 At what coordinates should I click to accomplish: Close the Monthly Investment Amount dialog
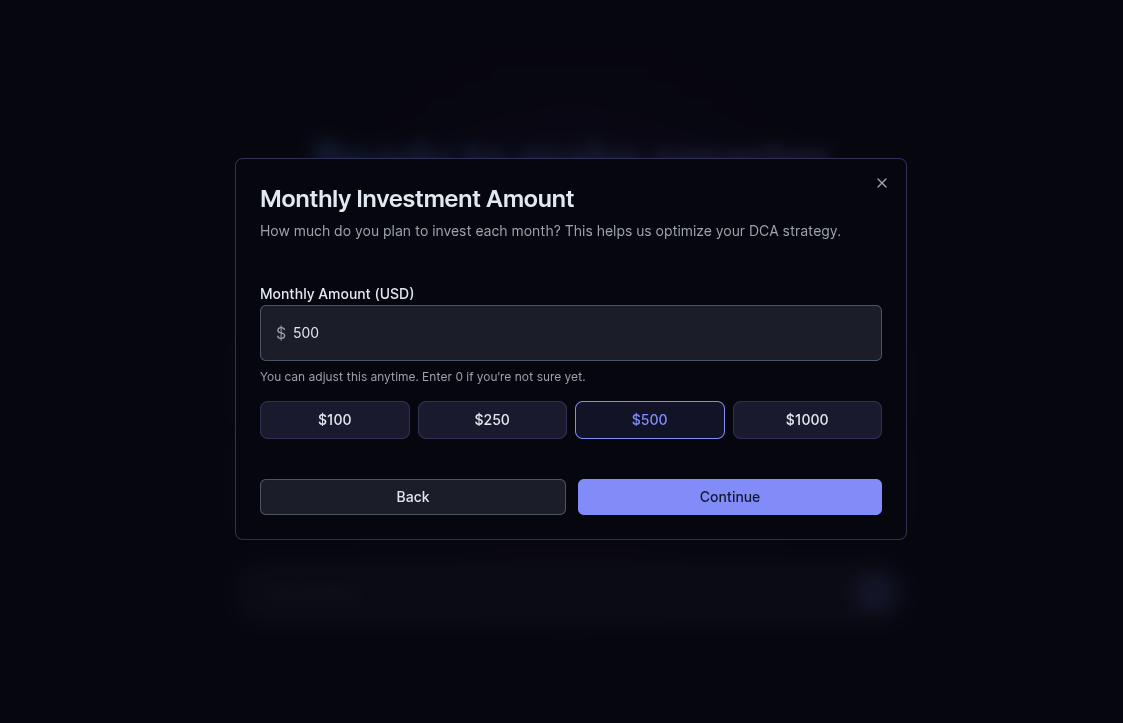click(882, 183)
